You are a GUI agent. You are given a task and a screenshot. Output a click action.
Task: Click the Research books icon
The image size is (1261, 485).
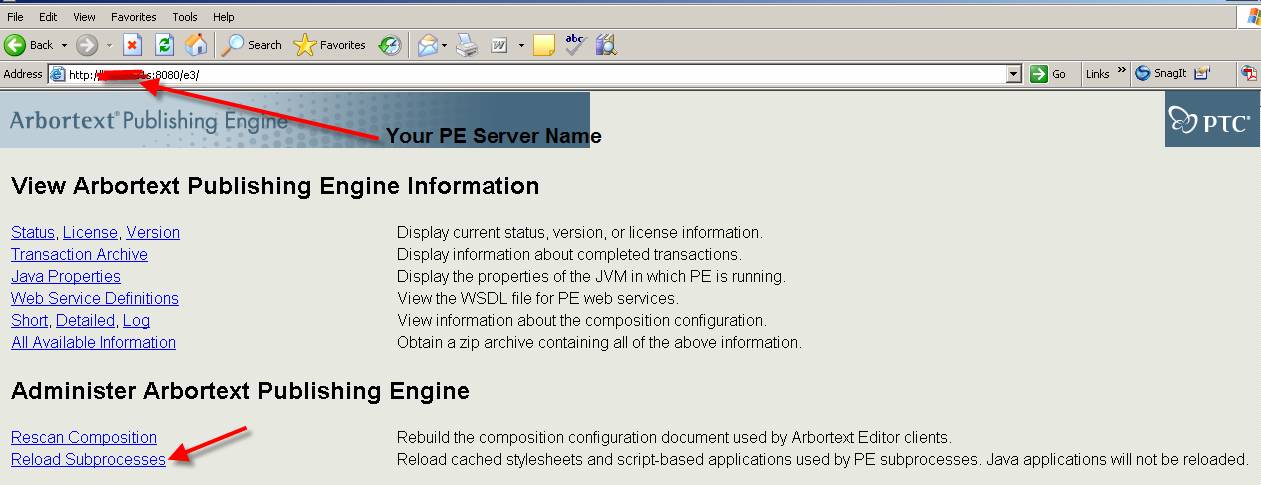pyautogui.click(x=605, y=45)
